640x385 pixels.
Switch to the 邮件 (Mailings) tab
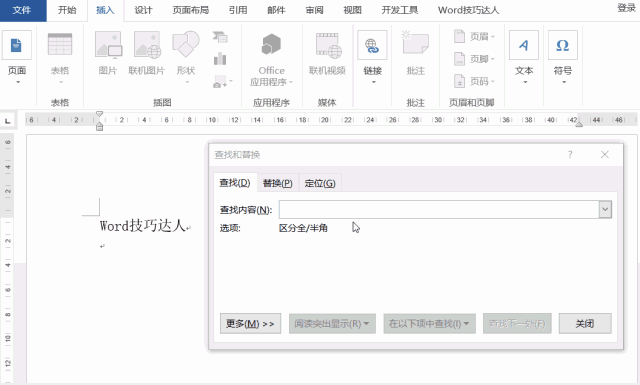[276, 10]
